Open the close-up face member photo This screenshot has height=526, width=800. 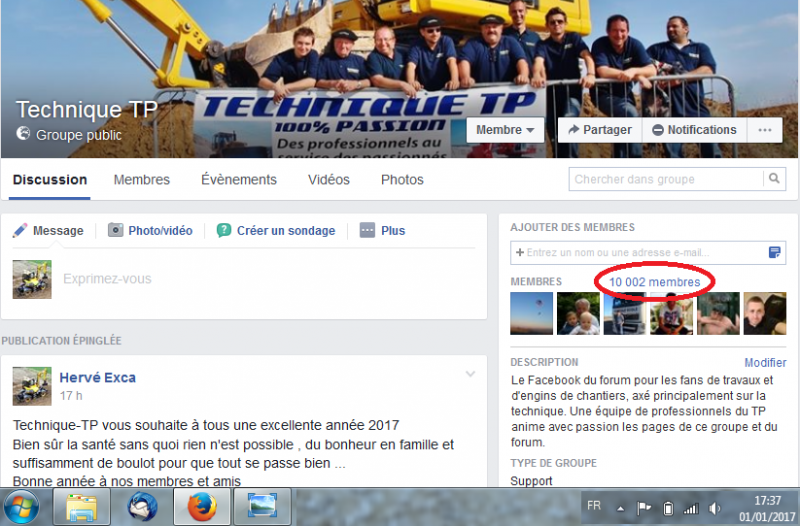[765, 313]
